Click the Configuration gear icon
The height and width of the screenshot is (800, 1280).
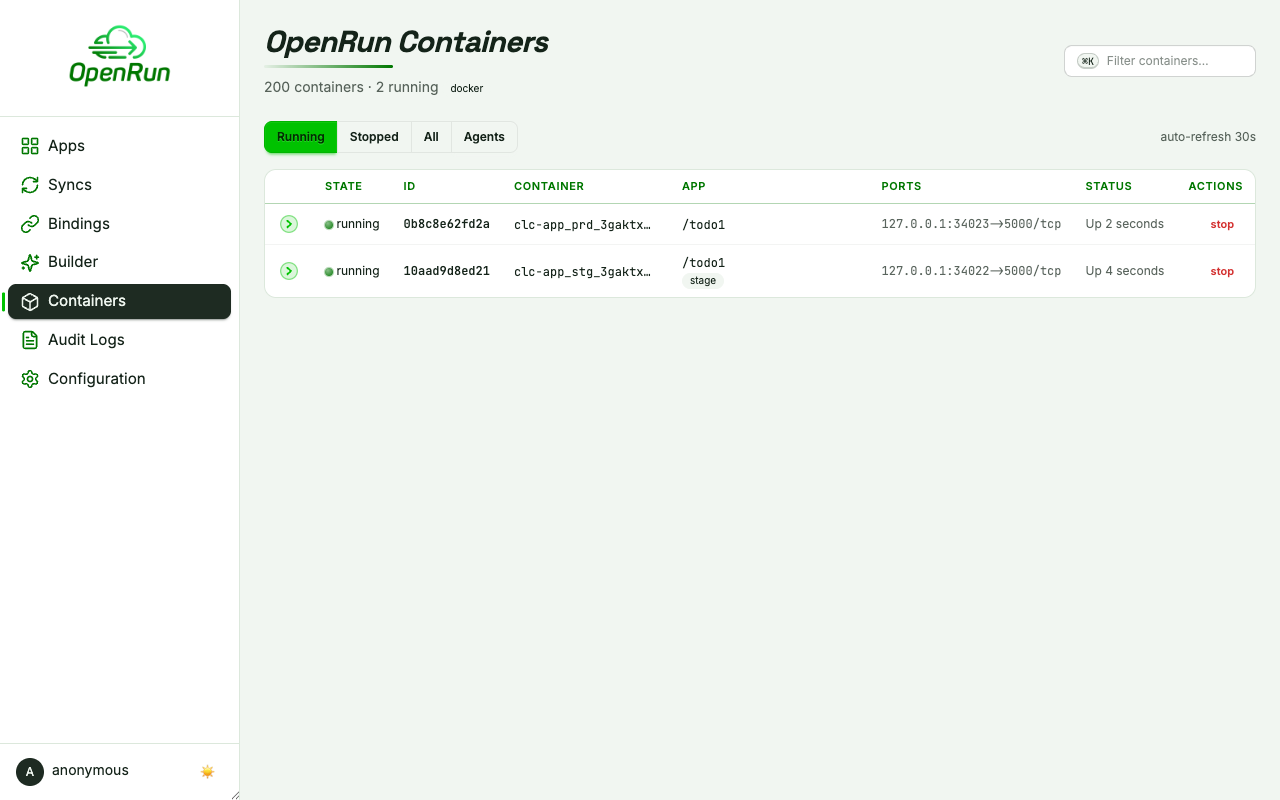tap(30, 379)
